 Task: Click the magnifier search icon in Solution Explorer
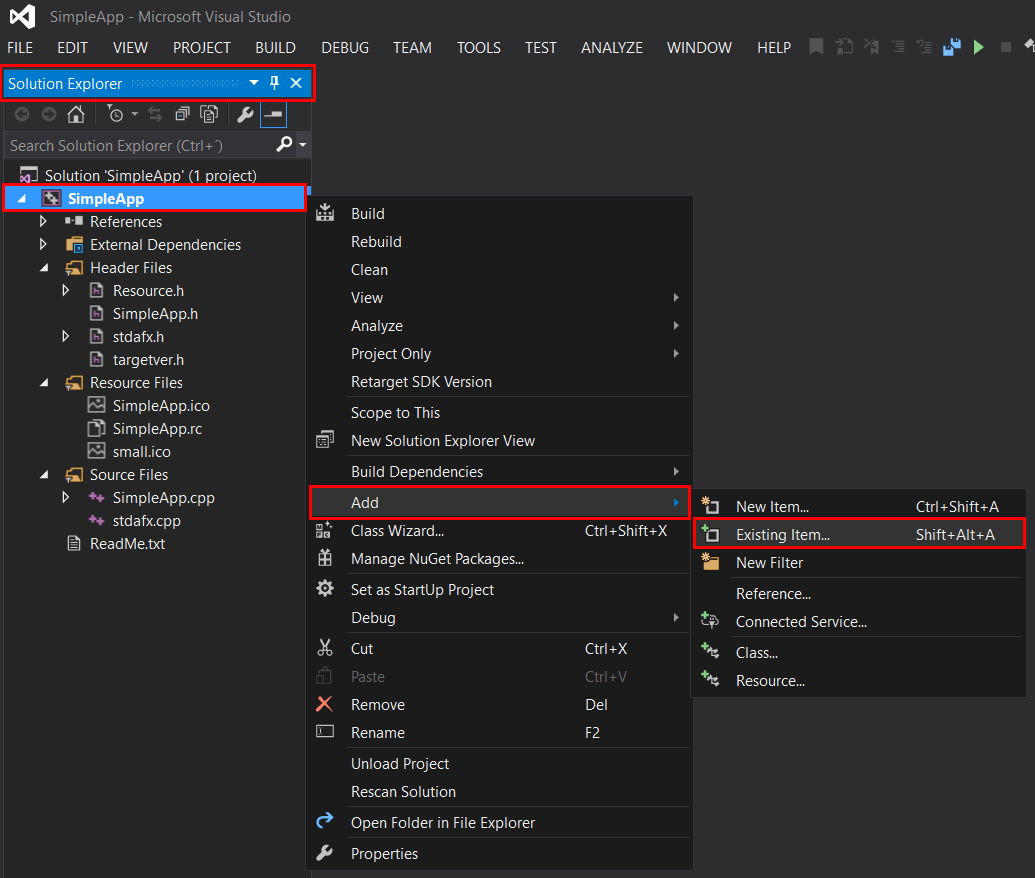pyautogui.click(x=284, y=144)
